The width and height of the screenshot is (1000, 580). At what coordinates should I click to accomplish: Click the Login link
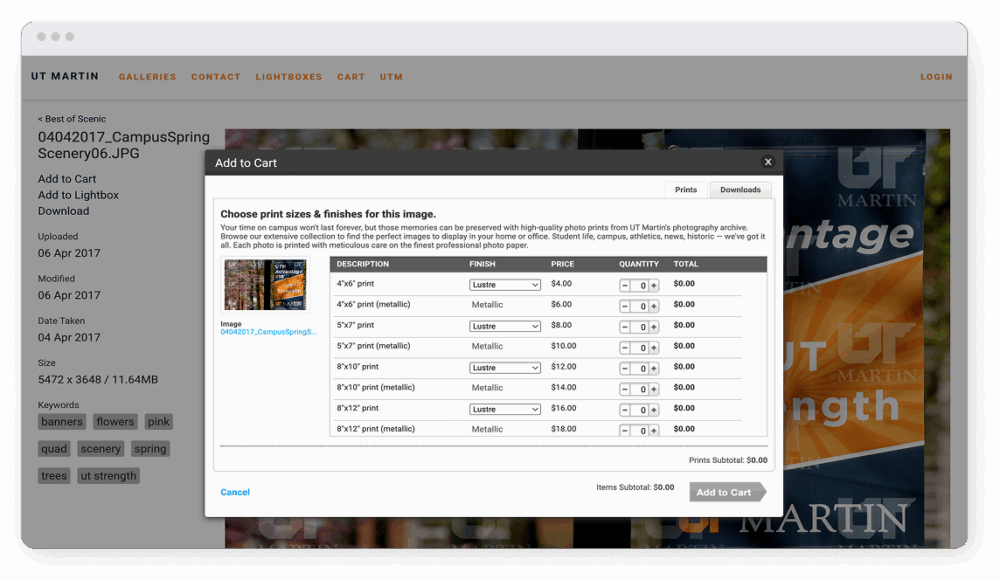coord(936,77)
